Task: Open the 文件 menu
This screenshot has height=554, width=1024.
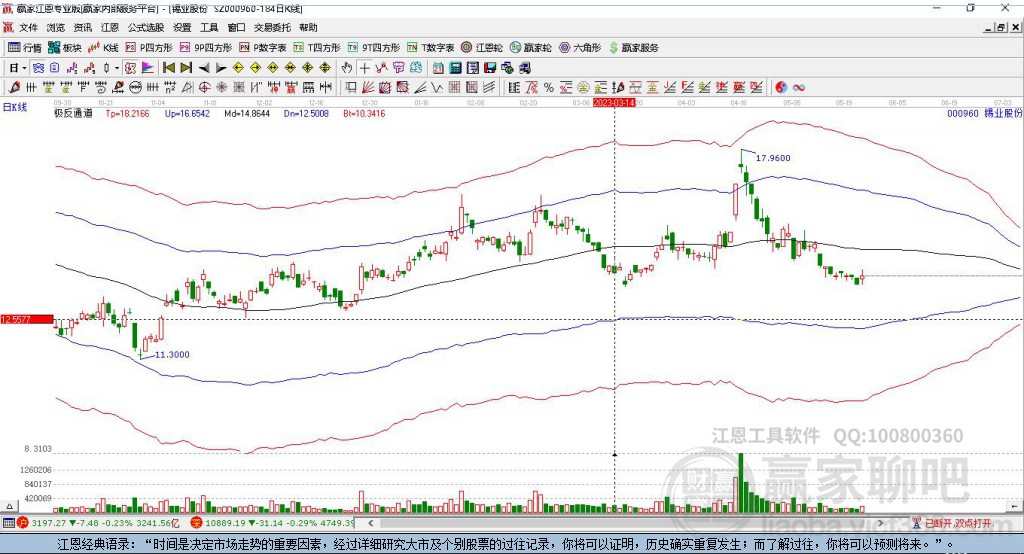Action: point(28,27)
